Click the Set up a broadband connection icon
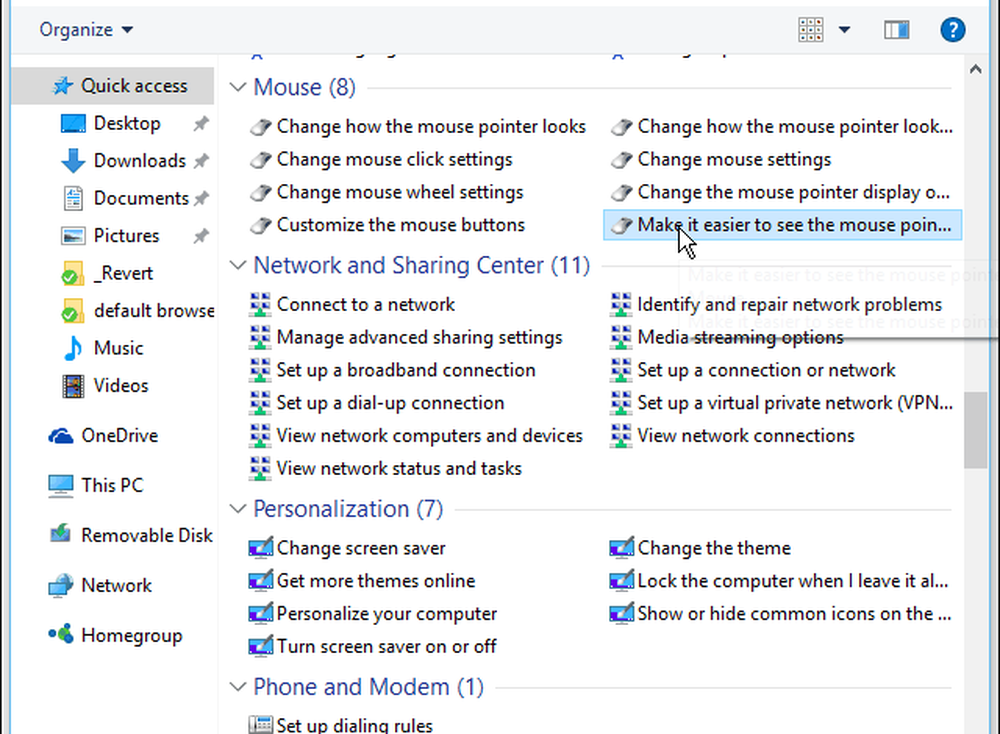Viewport: 1000px width, 734px height. [x=260, y=370]
